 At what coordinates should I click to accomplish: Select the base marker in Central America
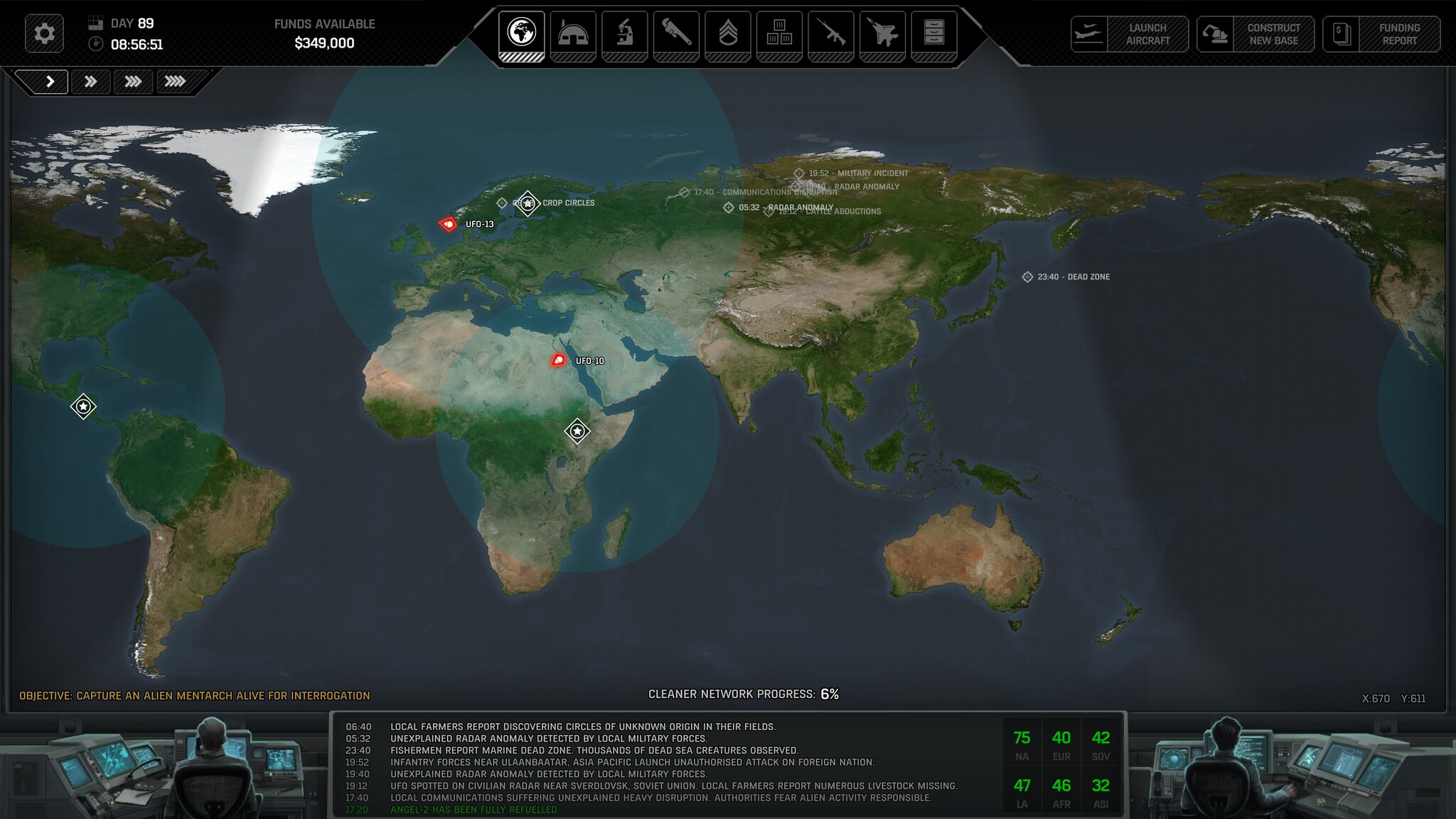[x=83, y=407]
